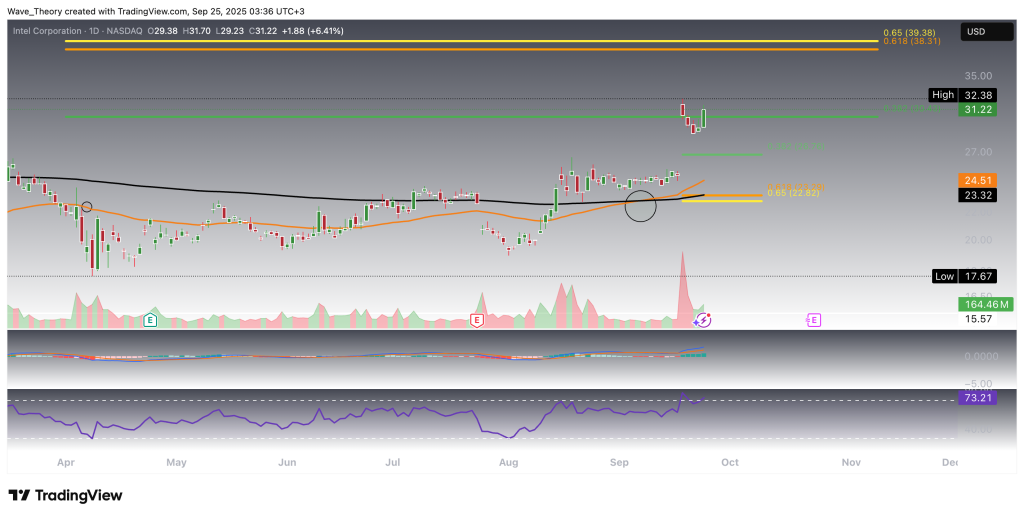1024x517 pixels.
Task: Click the Apr label on time axis
Action: pyautogui.click(x=65, y=462)
